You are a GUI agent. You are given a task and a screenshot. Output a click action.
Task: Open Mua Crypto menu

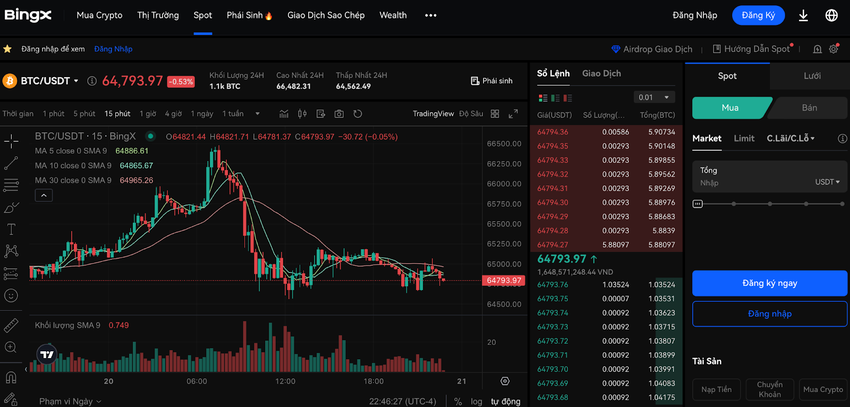tap(99, 15)
